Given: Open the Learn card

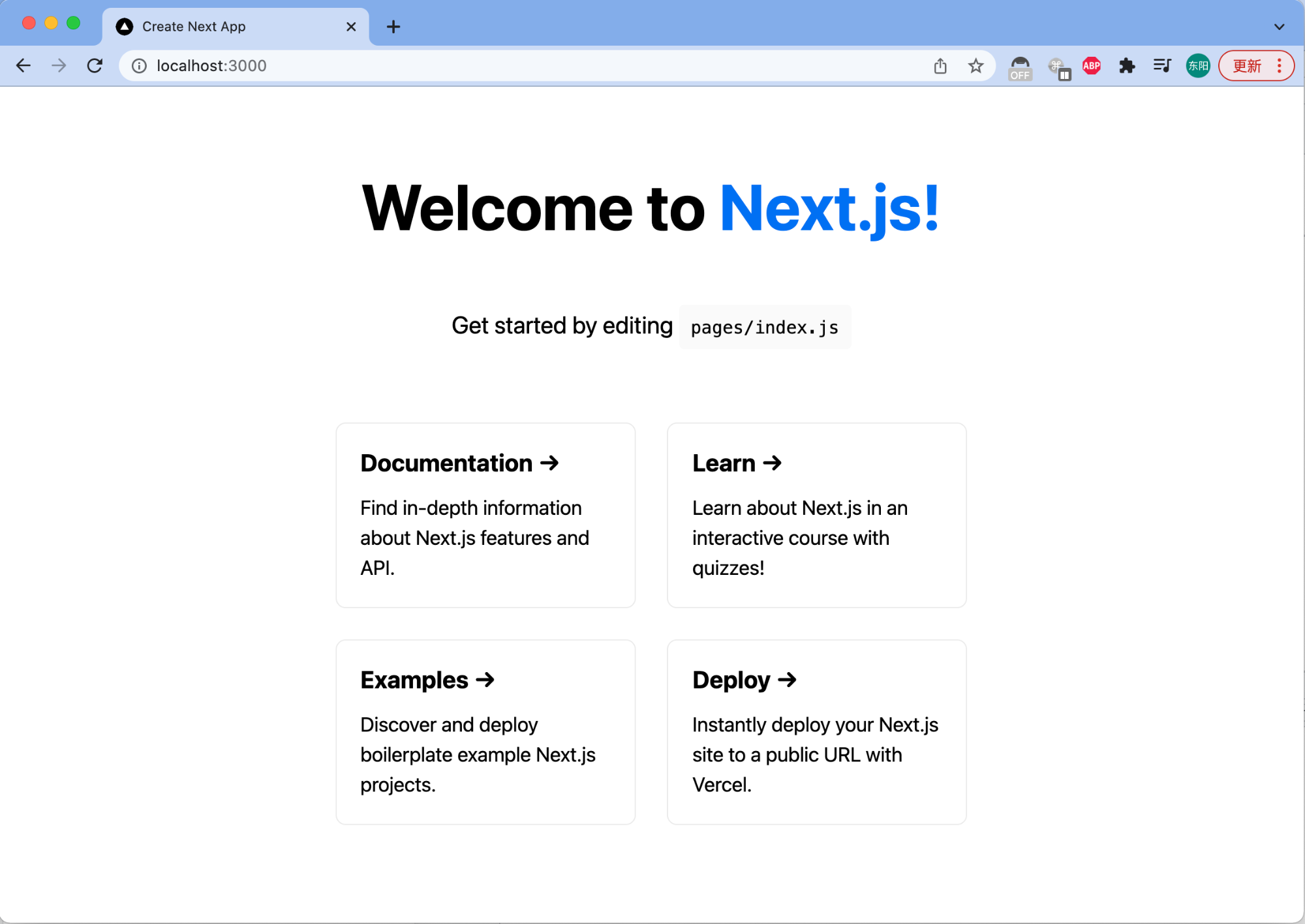Looking at the screenshot, I should (817, 515).
